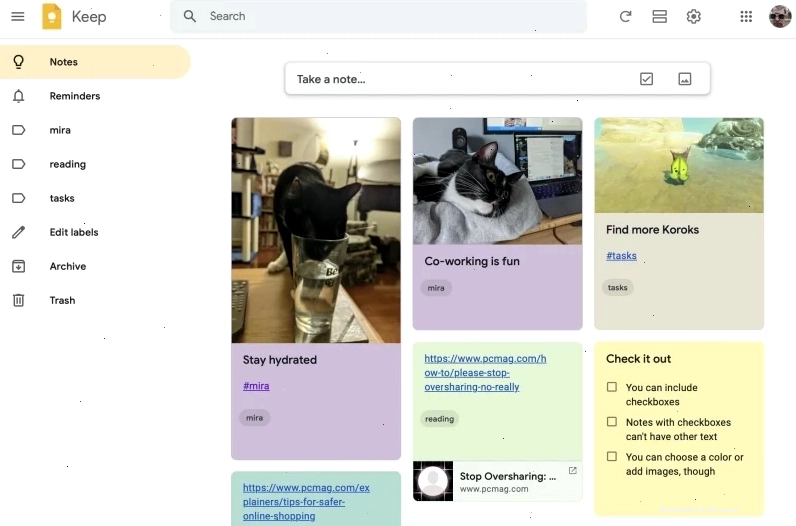Follow the #mira hashtag link

point(256,386)
